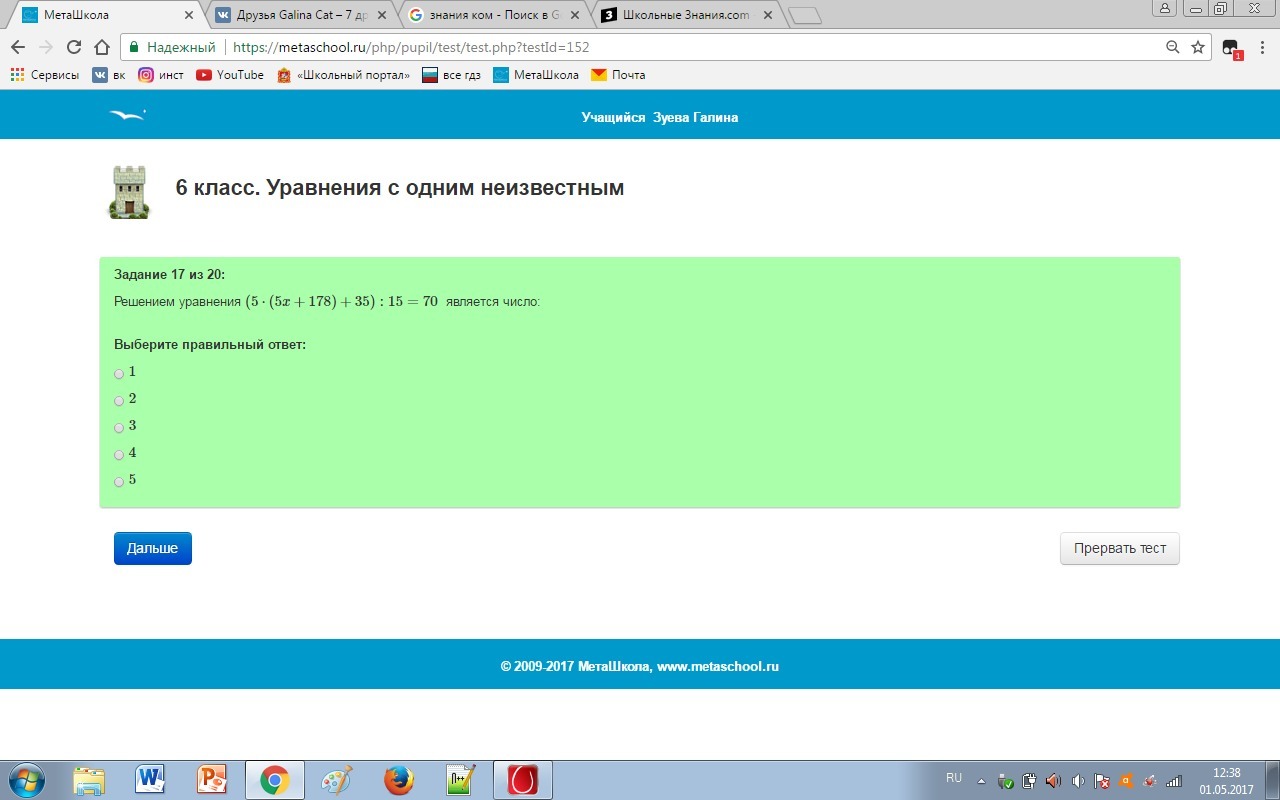
Task: Show hidden system tray icons
Action: click(x=982, y=780)
